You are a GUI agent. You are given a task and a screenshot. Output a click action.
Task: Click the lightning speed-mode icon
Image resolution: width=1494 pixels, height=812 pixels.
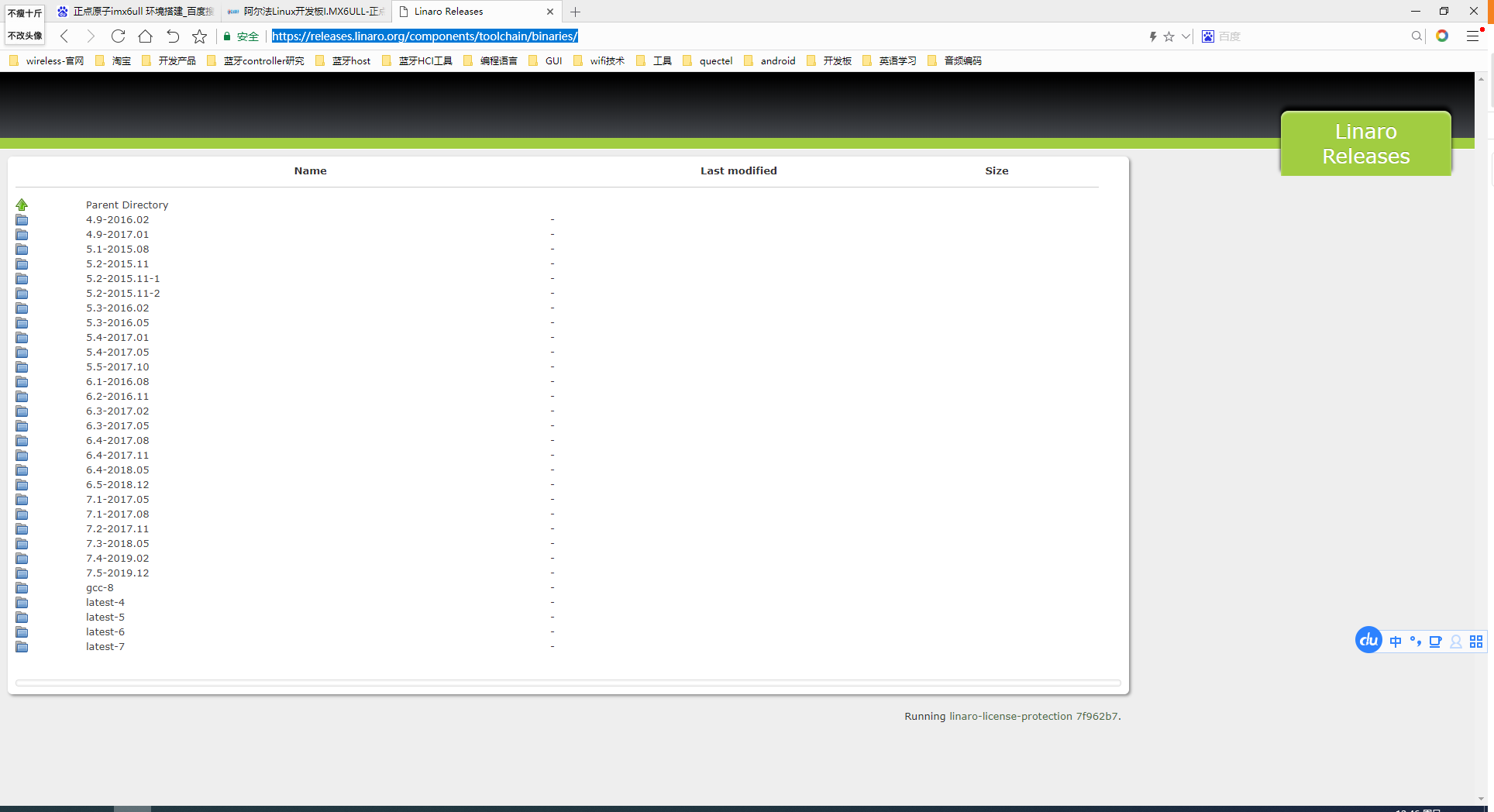[1153, 36]
